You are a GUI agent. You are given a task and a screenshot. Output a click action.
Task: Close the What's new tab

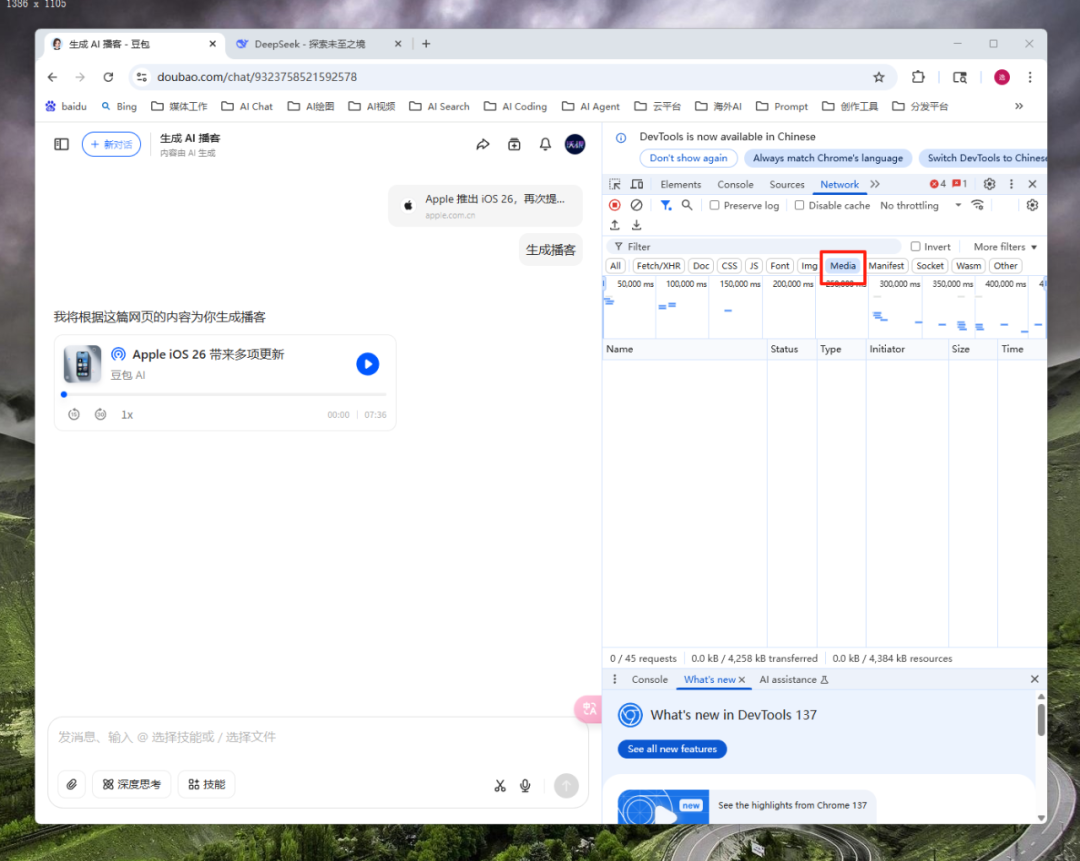(742, 680)
